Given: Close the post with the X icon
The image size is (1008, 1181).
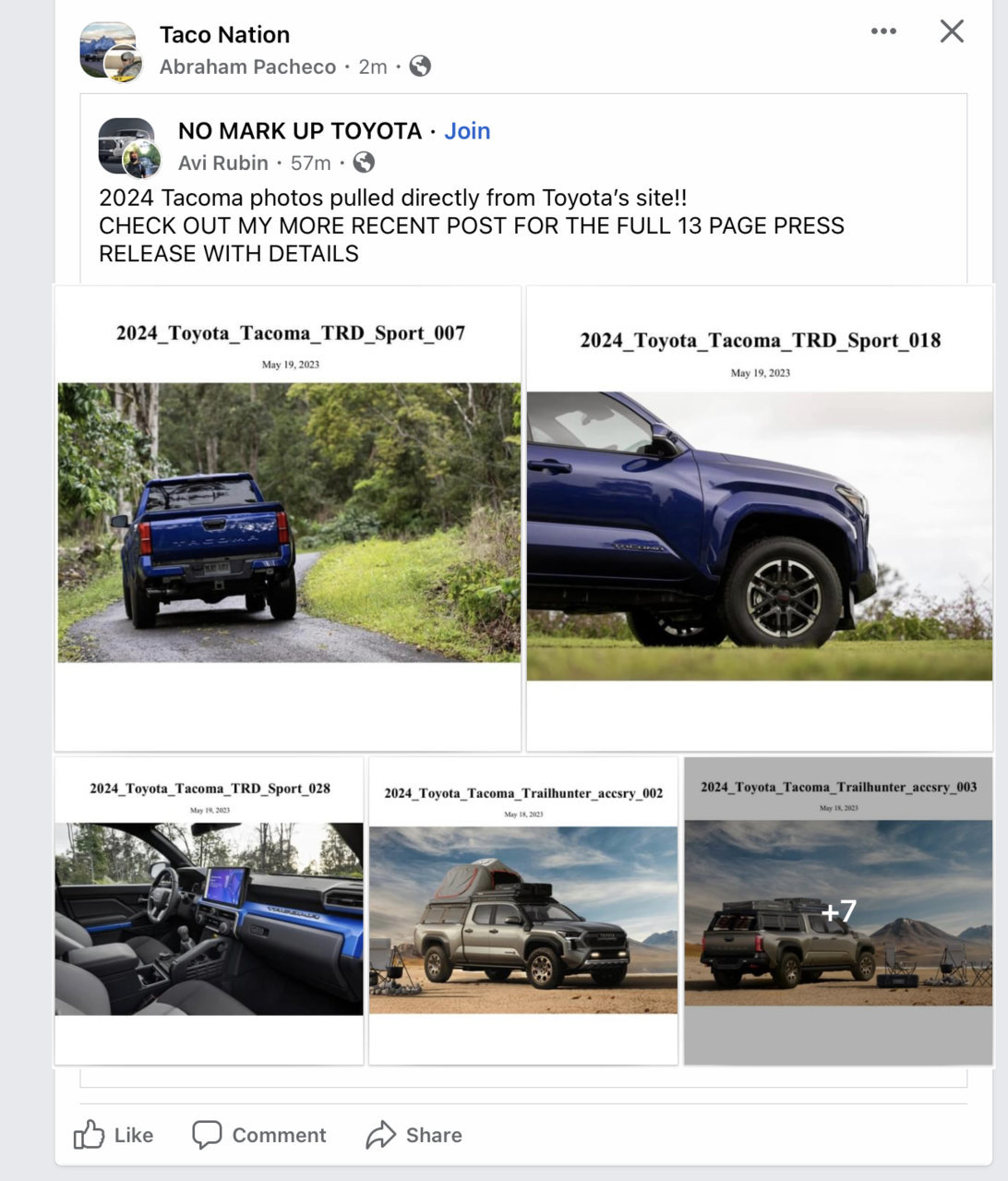Looking at the screenshot, I should click(952, 31).
